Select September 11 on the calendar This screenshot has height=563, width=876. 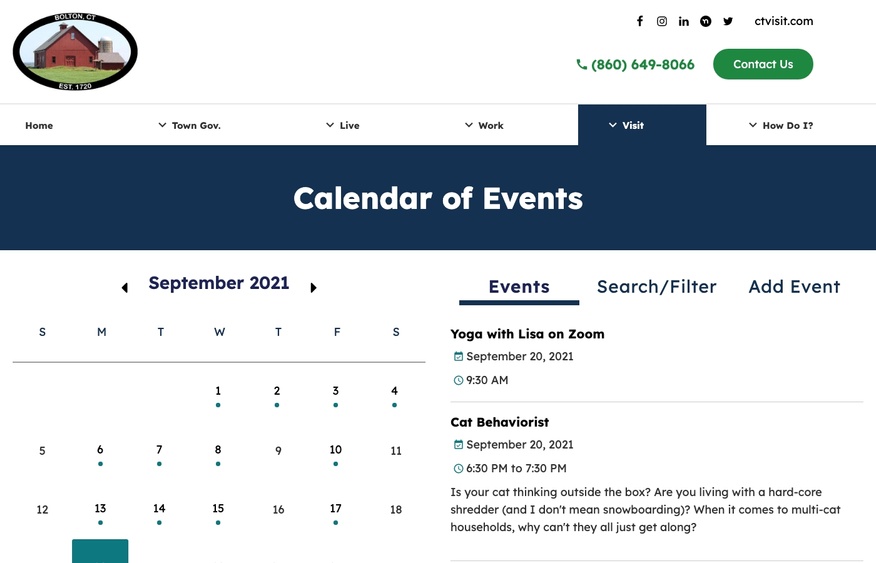(396, 451)
